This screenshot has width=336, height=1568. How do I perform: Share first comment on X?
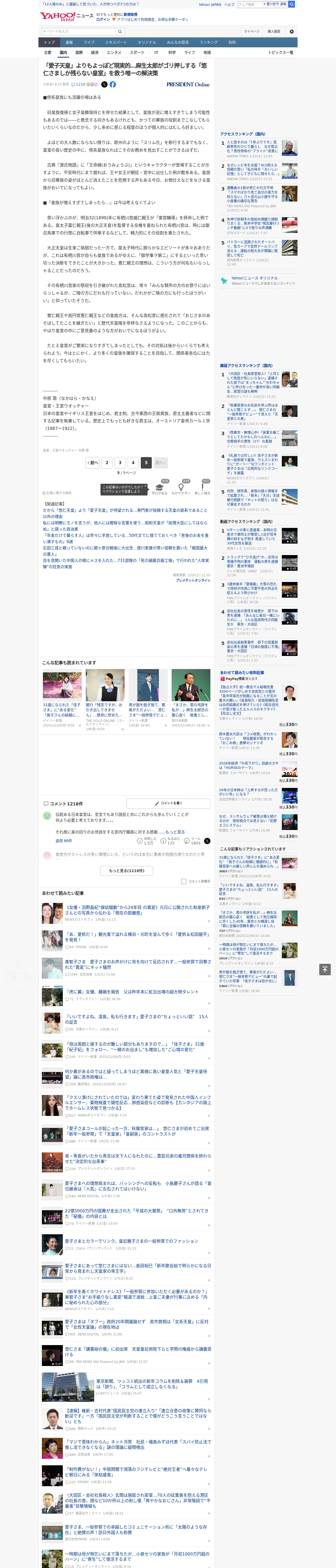tap(207, 841)
